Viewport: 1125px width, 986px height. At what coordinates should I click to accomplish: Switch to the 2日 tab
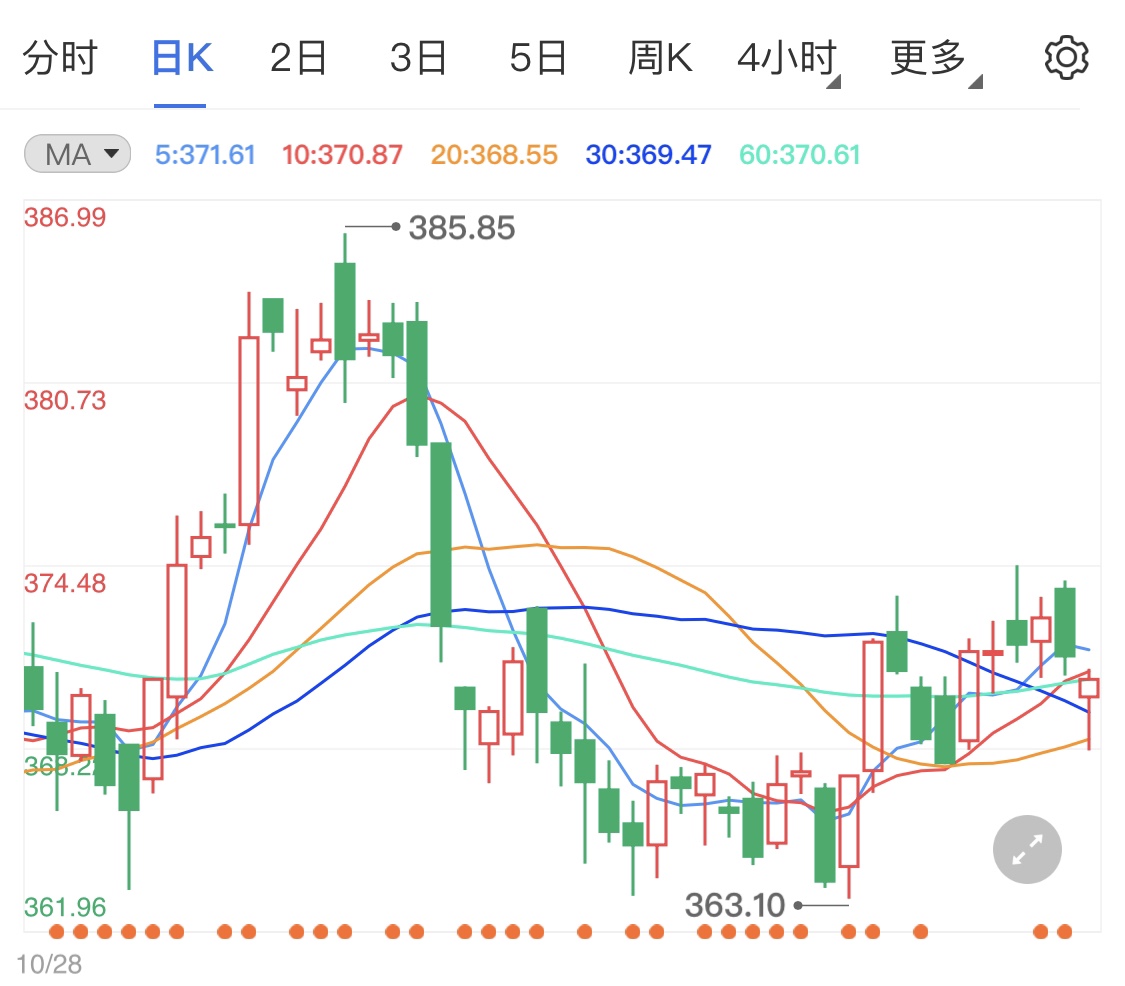pos(298,58)
